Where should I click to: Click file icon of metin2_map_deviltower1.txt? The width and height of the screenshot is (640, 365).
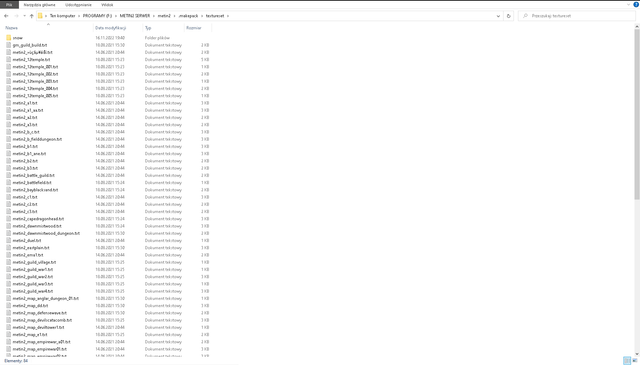point(9,327)
